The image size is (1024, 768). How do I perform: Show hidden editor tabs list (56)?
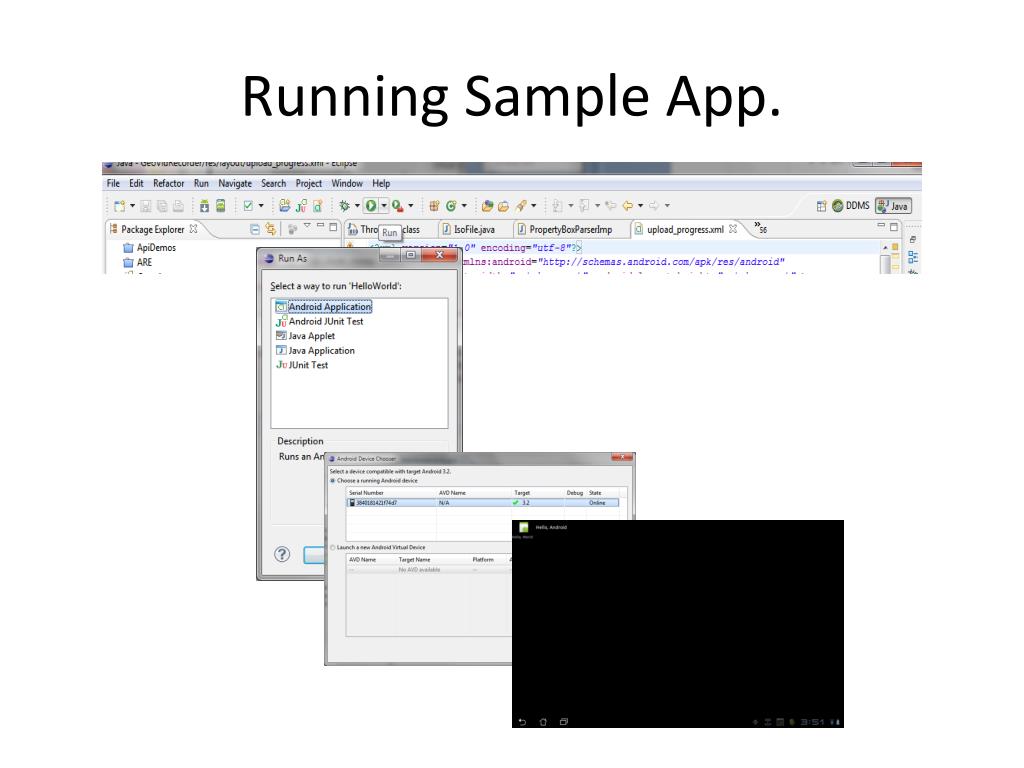(x=760, y=228)
